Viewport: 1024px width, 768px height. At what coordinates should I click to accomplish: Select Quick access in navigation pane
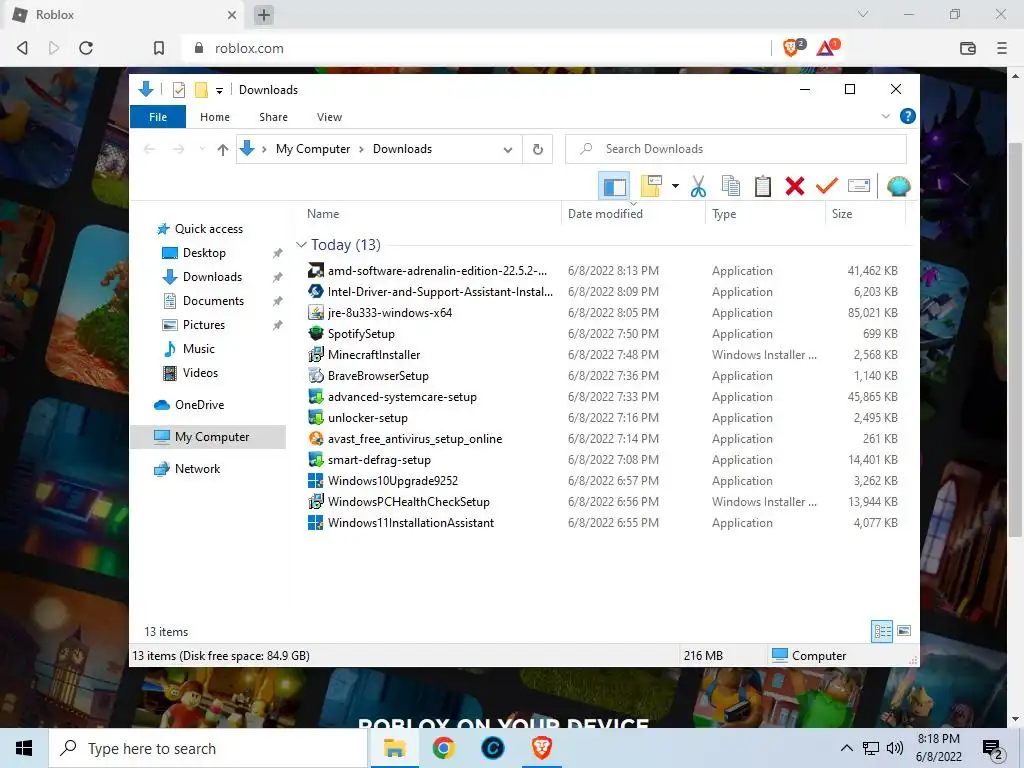pos(208,229)
